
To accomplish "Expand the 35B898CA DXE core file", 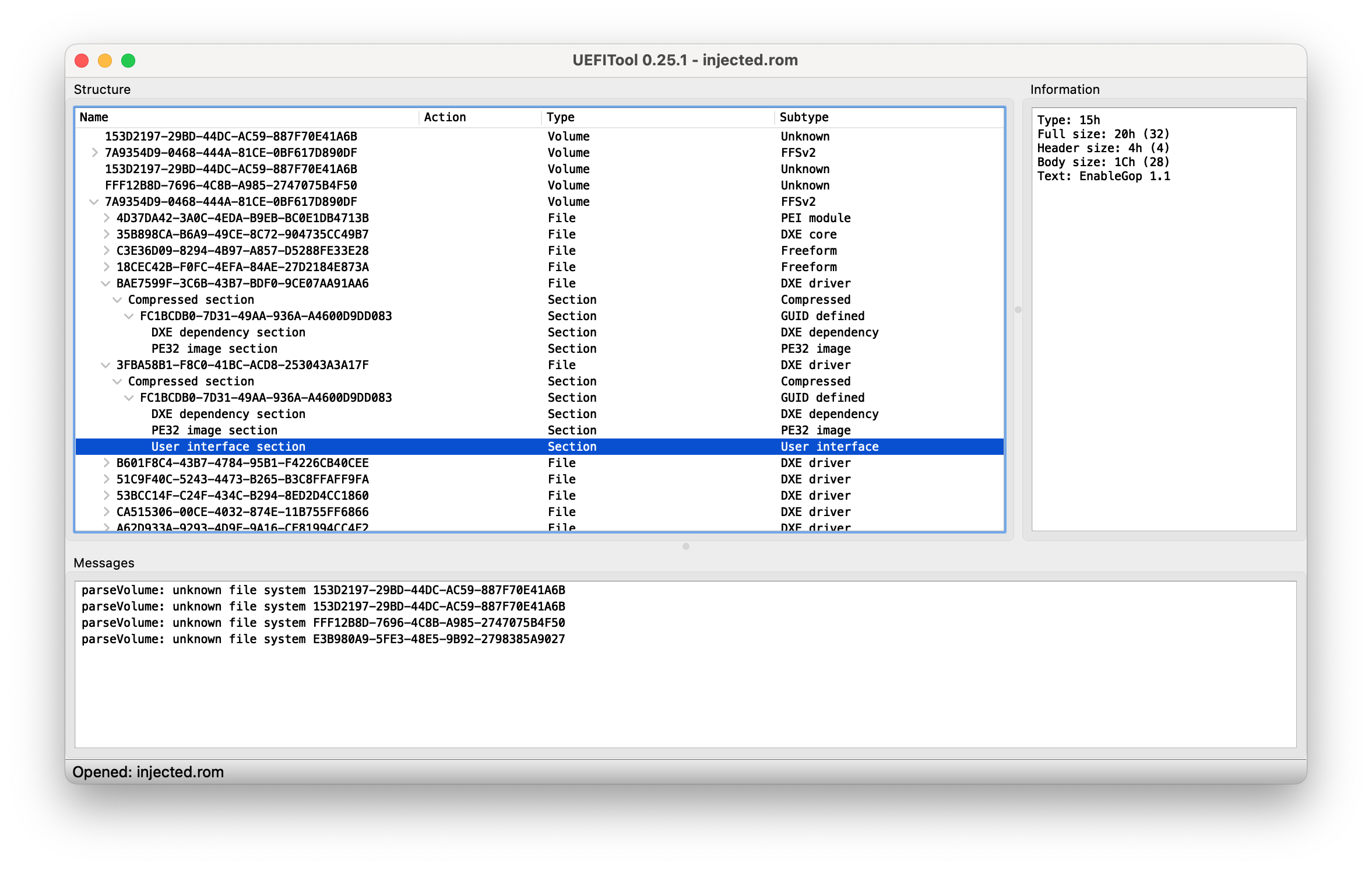I will (x=106, y=234).
